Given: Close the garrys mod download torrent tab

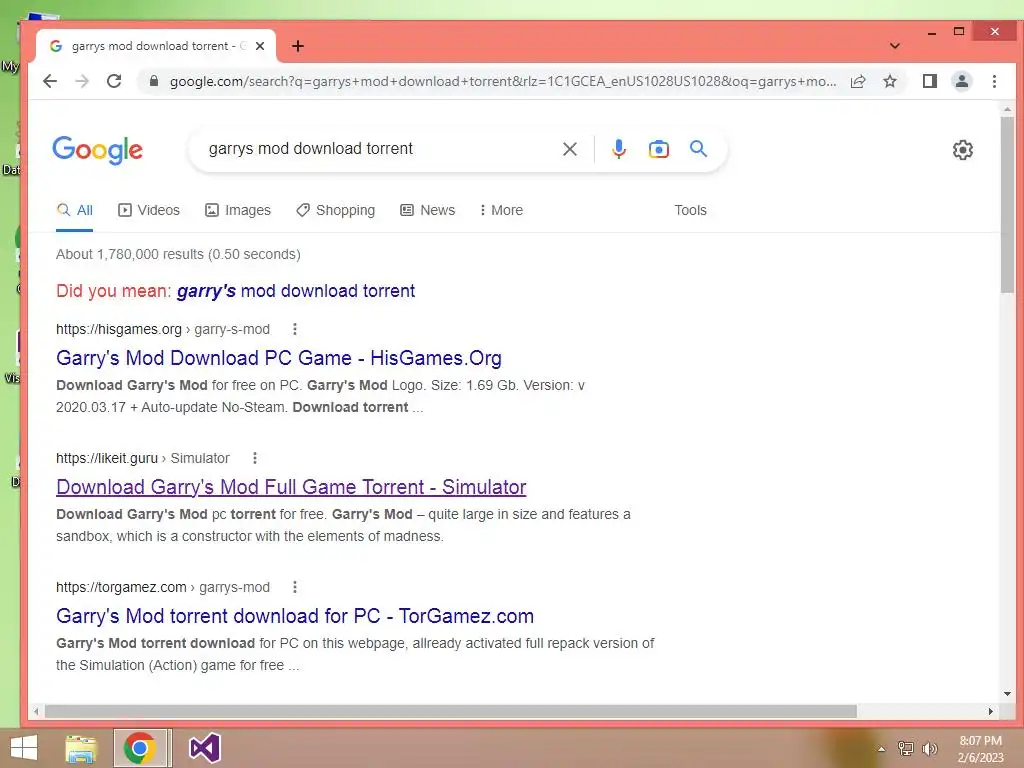Looking at the screenshot, I should 260,46.
